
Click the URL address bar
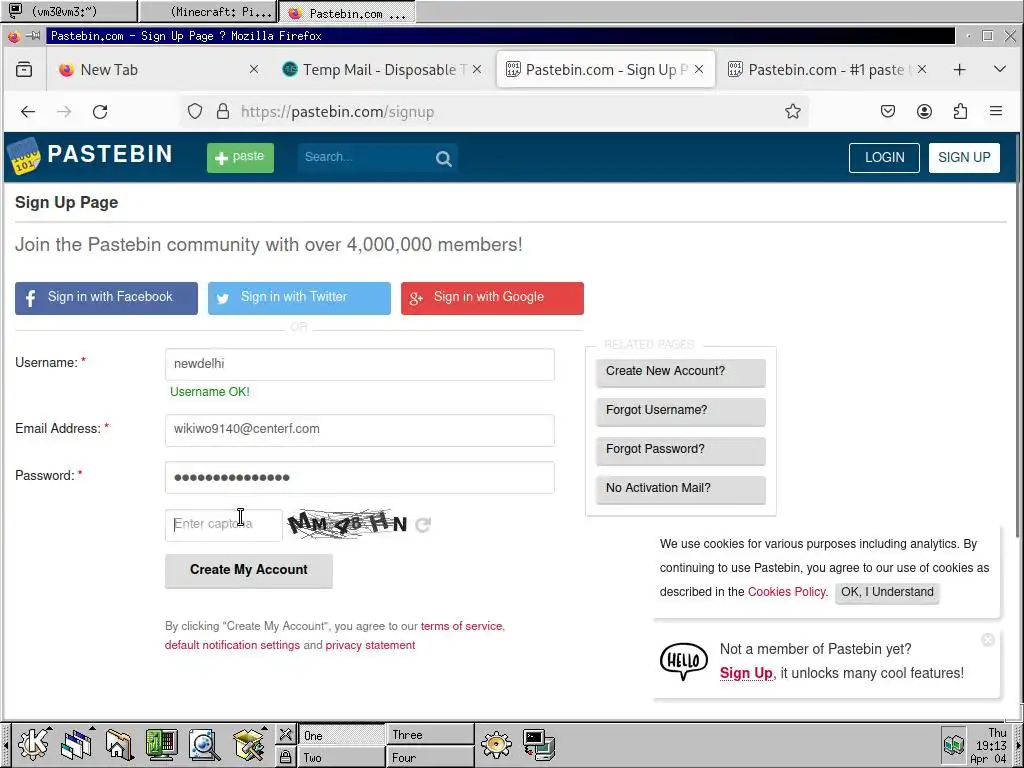click(496, 112)
